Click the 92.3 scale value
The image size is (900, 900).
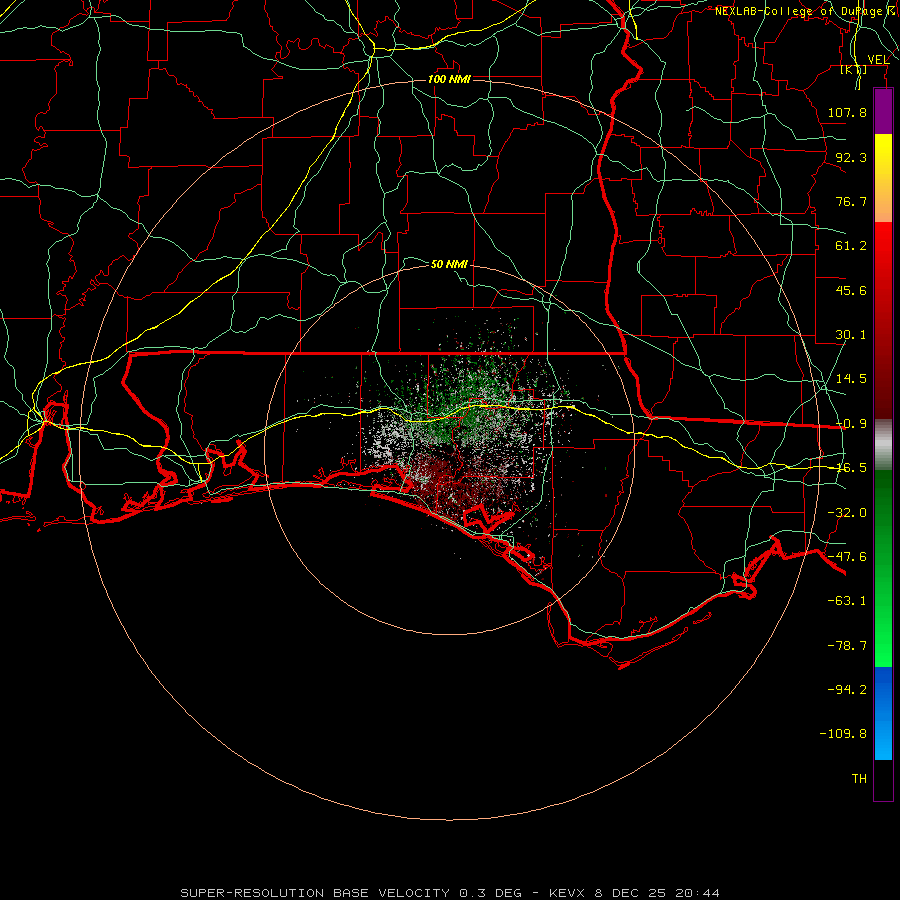[x=851, y=157]
